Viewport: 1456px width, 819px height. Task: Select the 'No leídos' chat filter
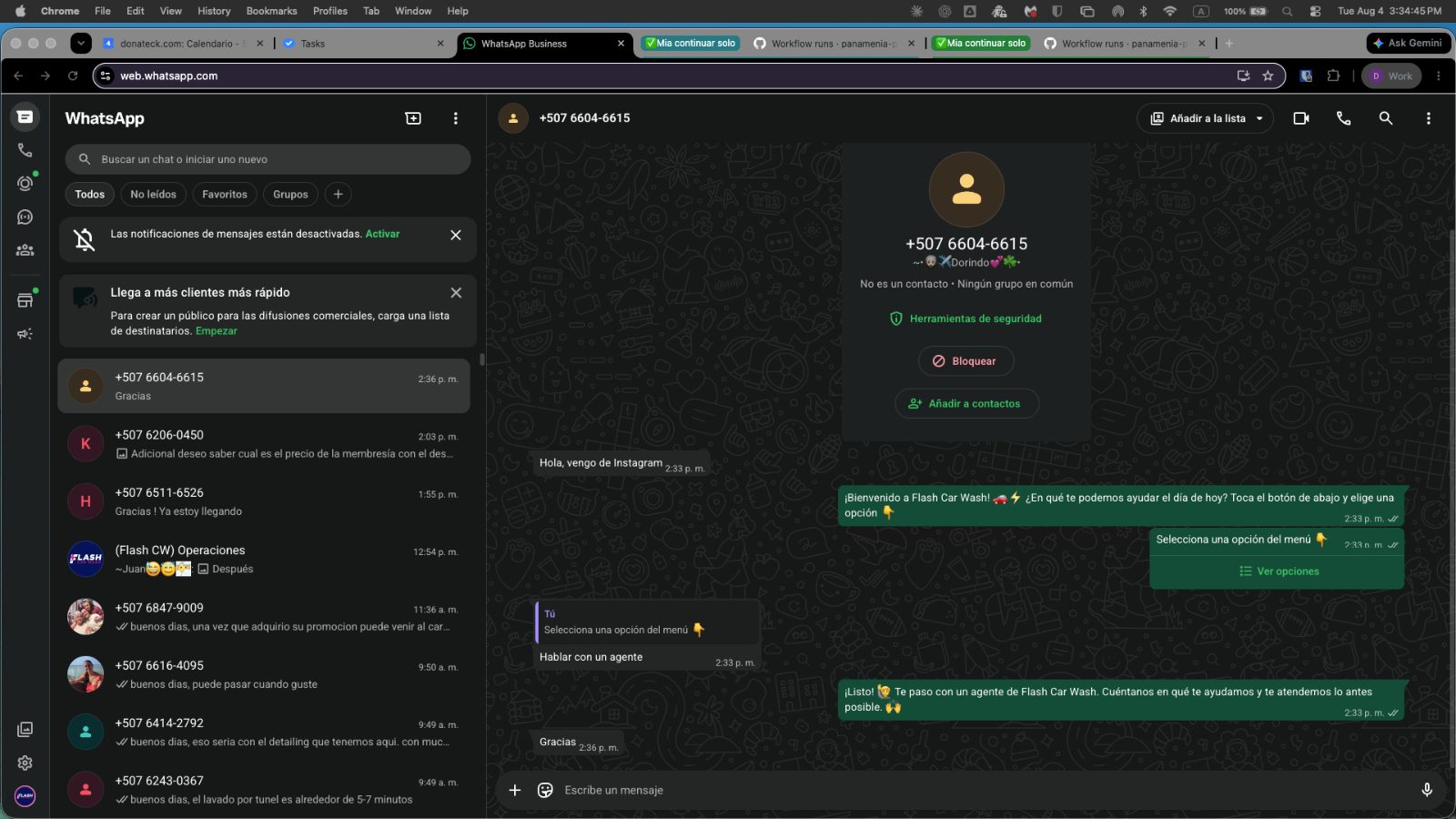click(x=153, y=194)
